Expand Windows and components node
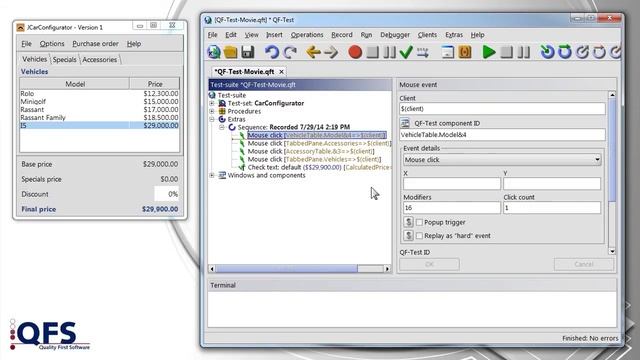Viewport: 640px width, 360px height. (212, 175)
